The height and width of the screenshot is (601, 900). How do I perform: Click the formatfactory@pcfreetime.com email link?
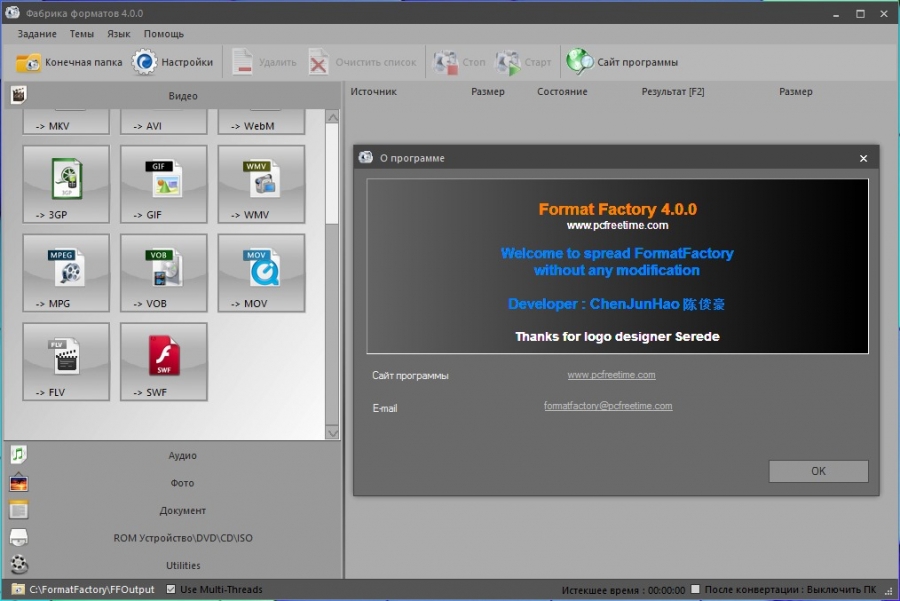pos(608,406)
